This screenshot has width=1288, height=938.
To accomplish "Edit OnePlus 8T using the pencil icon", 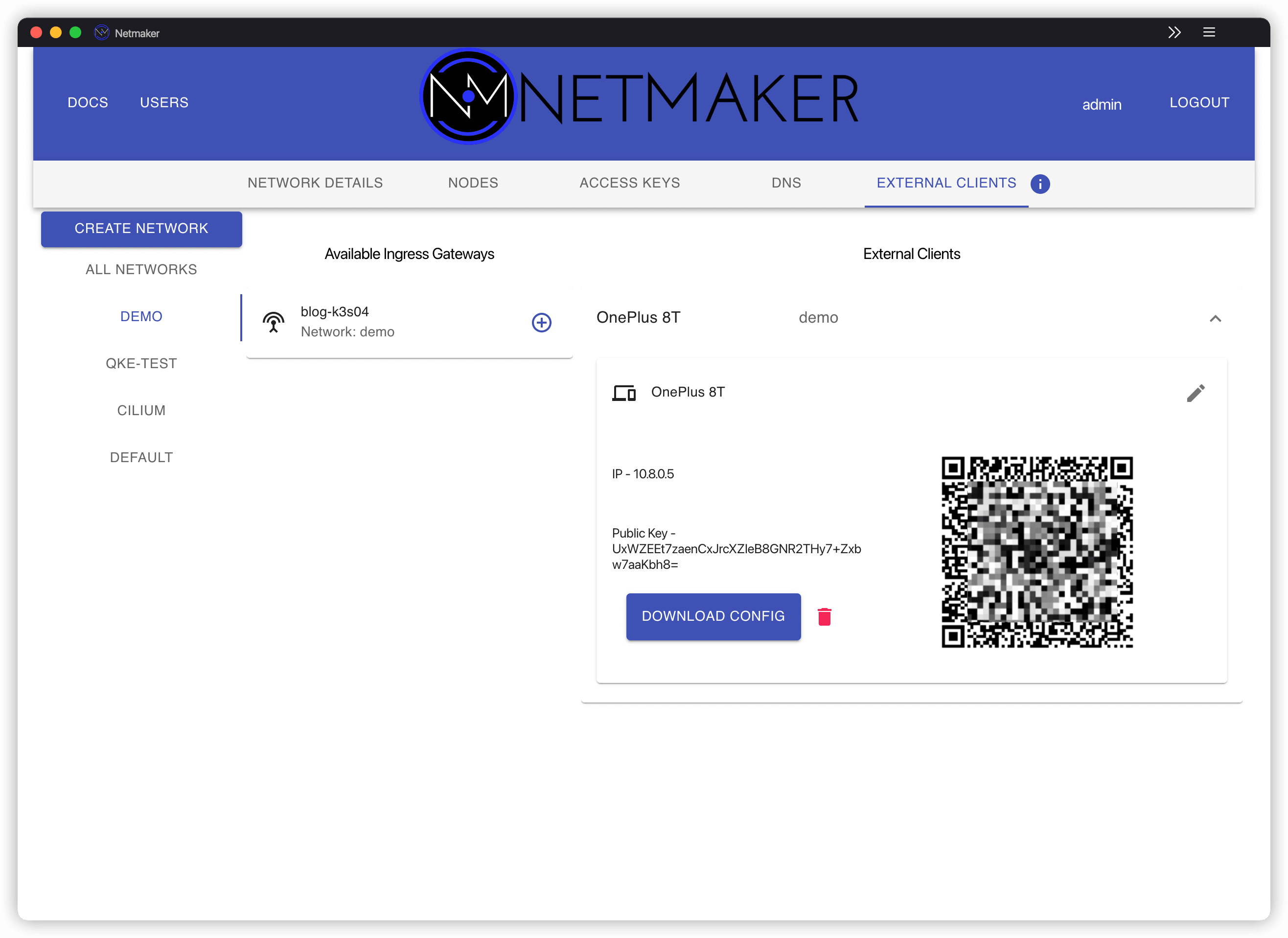I will pyautogui.click(x=1196, y=393).
